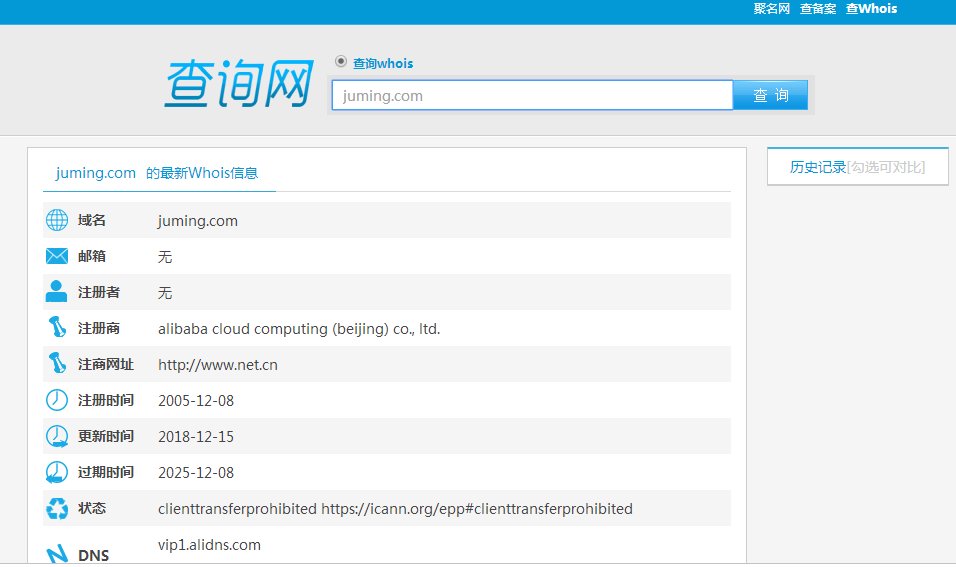Click the vip1.alidns.com DNS entry

tap(209, 544)
